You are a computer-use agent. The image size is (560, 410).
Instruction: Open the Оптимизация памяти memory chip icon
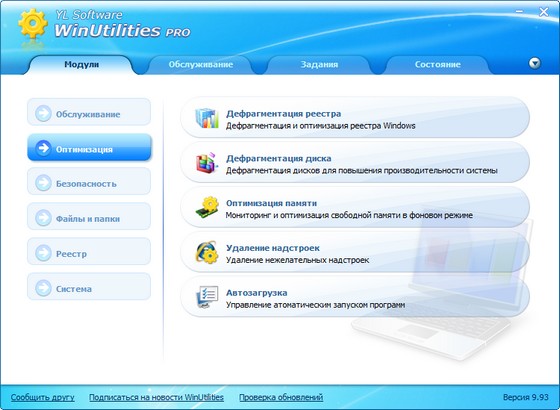(x=207, y=208)
